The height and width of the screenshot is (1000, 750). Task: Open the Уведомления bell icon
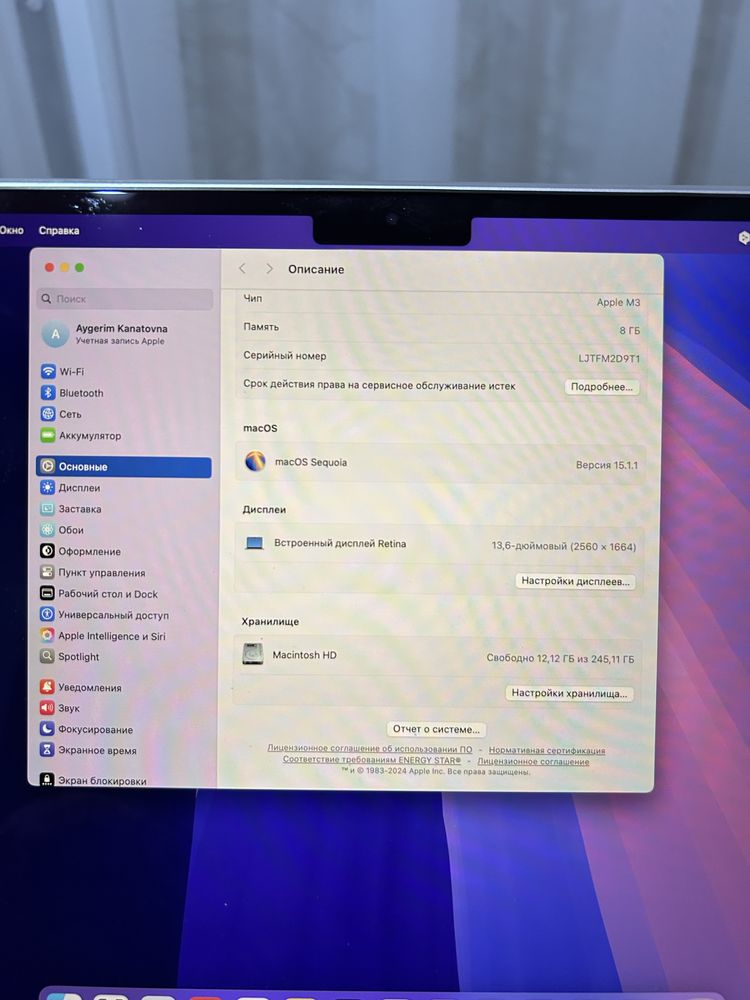coord(47,687)
